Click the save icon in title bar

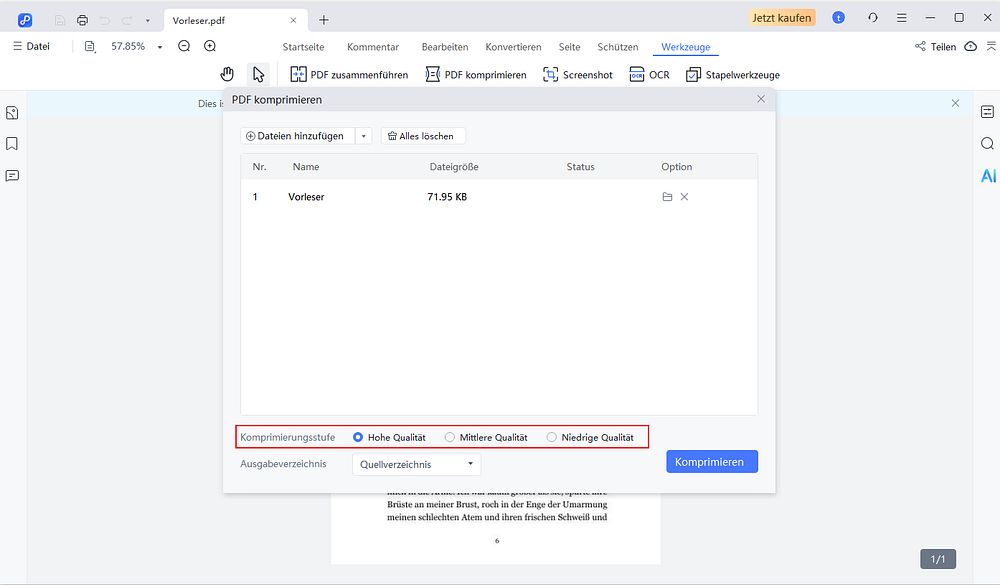60,20
